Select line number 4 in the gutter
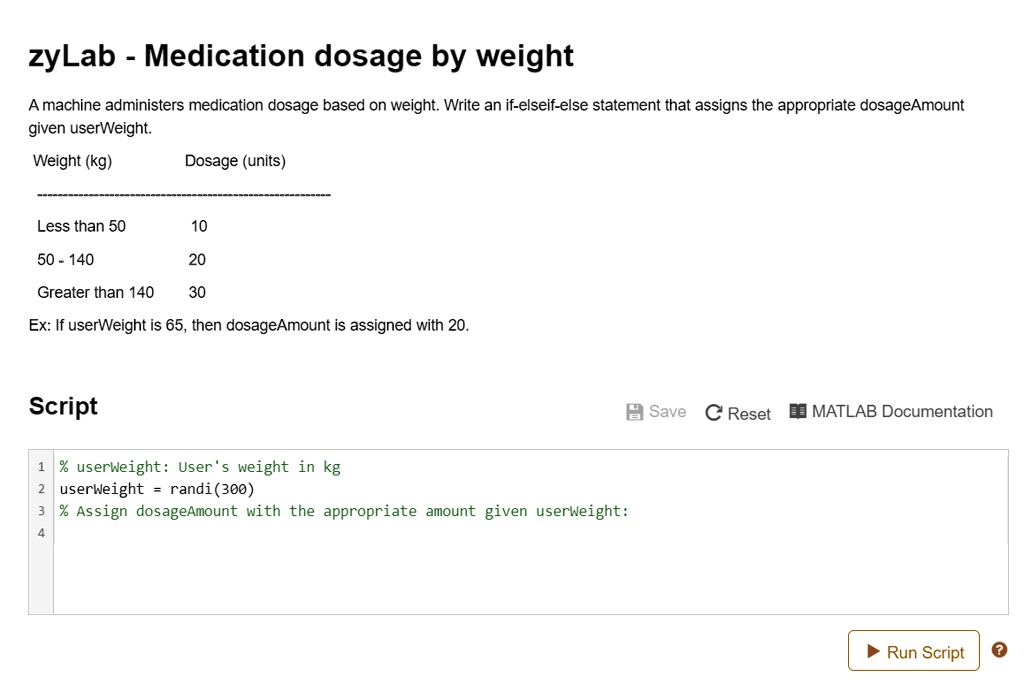 click(41, 533)
